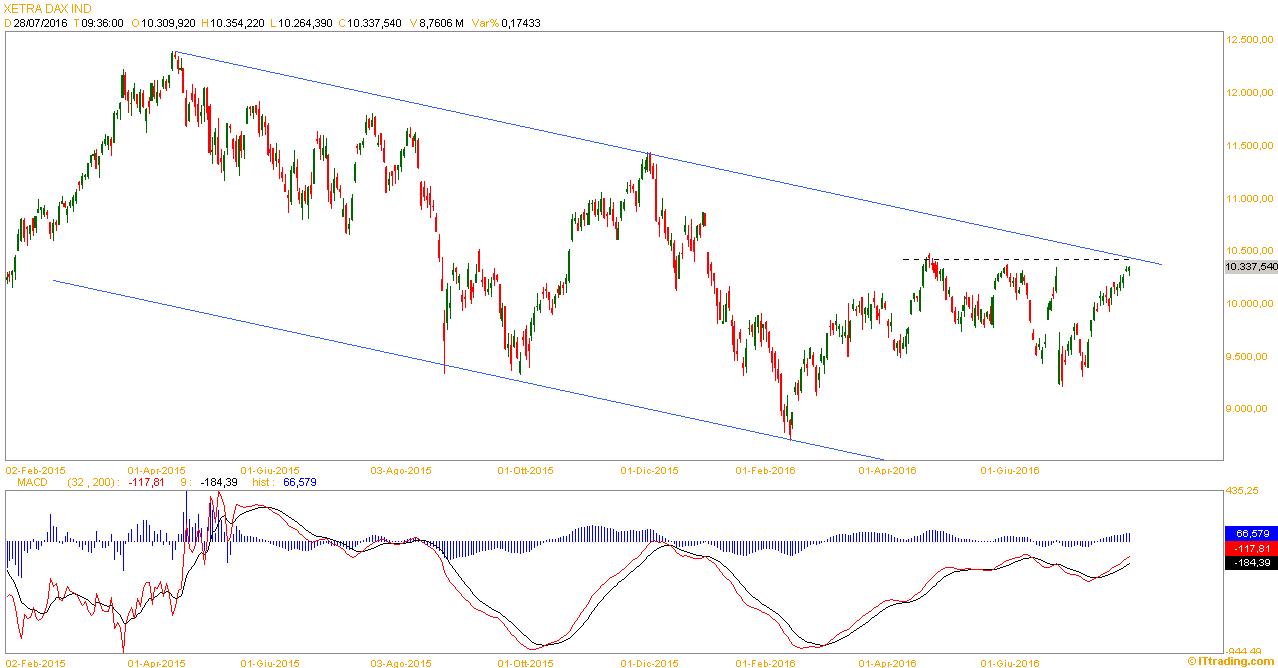The width and height of the screenshot is (1278, 668).
Task: Click the XETRA DAX IND chart title
Action: click(x=48, y=8)
